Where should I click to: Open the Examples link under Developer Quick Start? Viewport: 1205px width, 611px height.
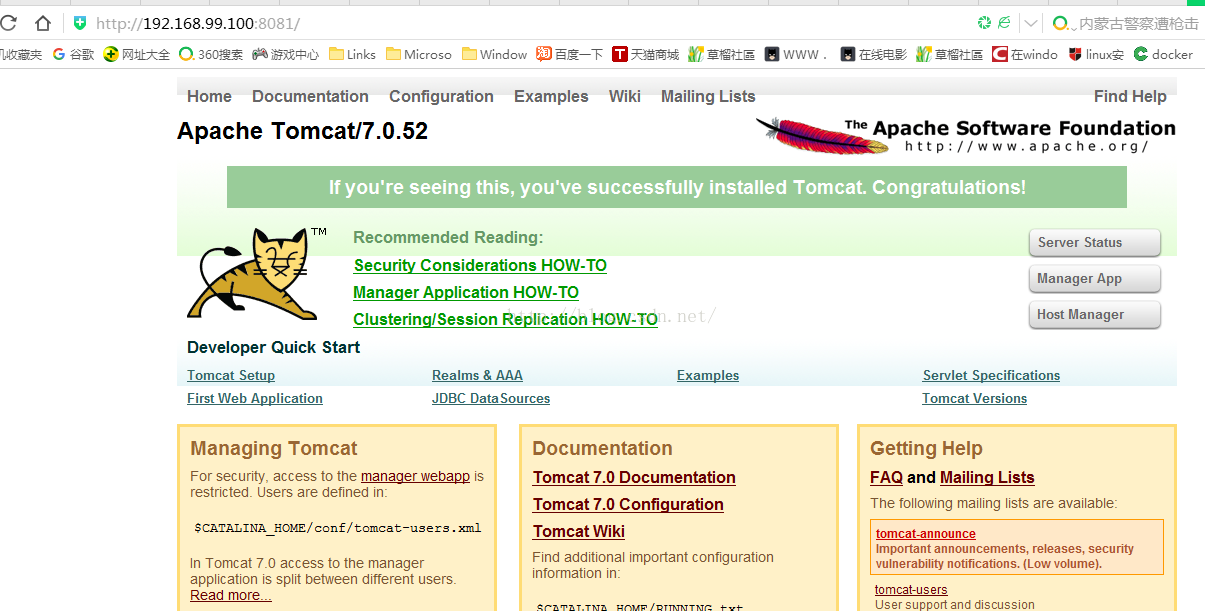(x=708, y=375)
